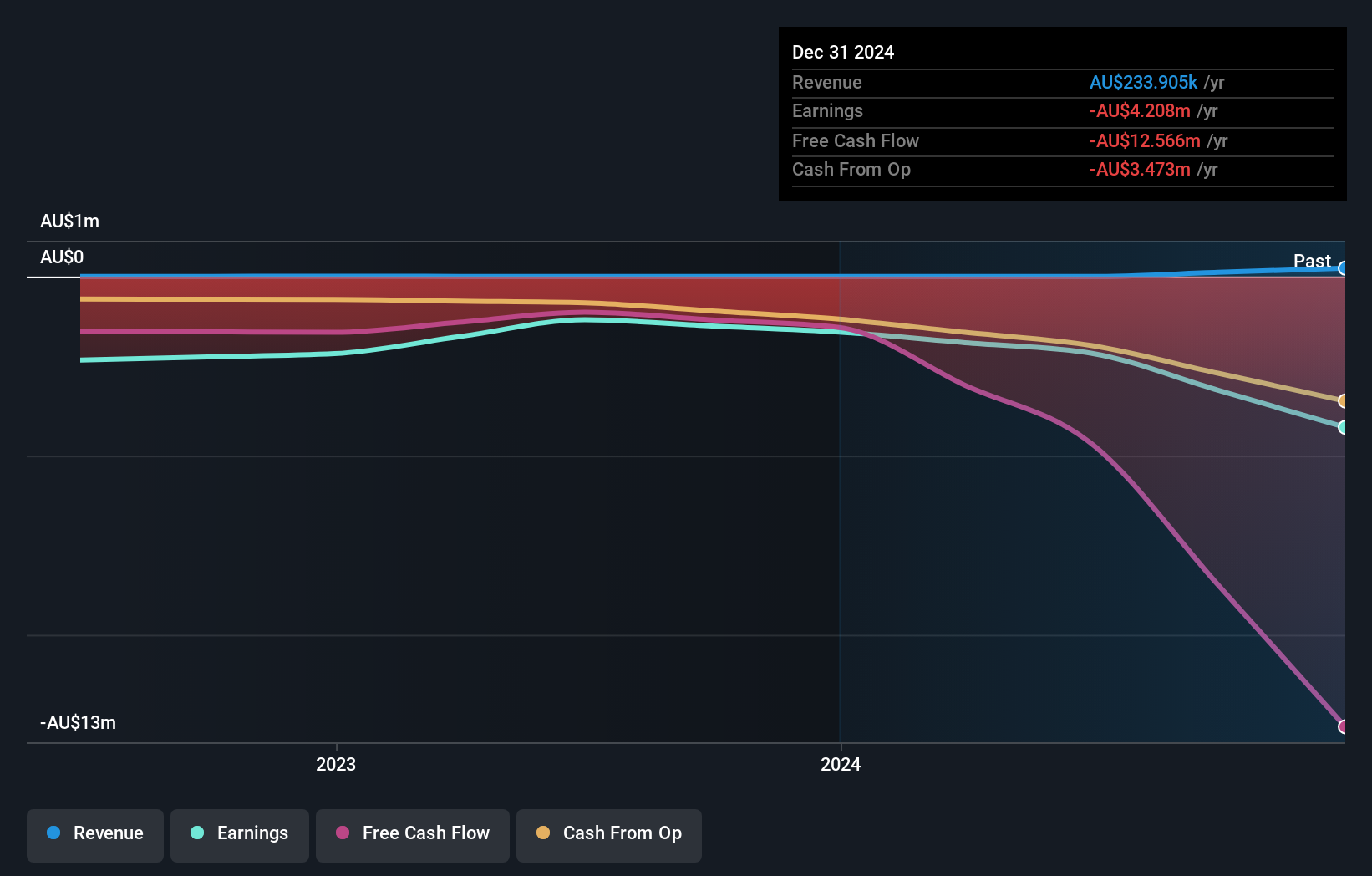Toggle the Free Cash Flow legend button
This screenshot has width=1372, height=876.
point(413,835)
